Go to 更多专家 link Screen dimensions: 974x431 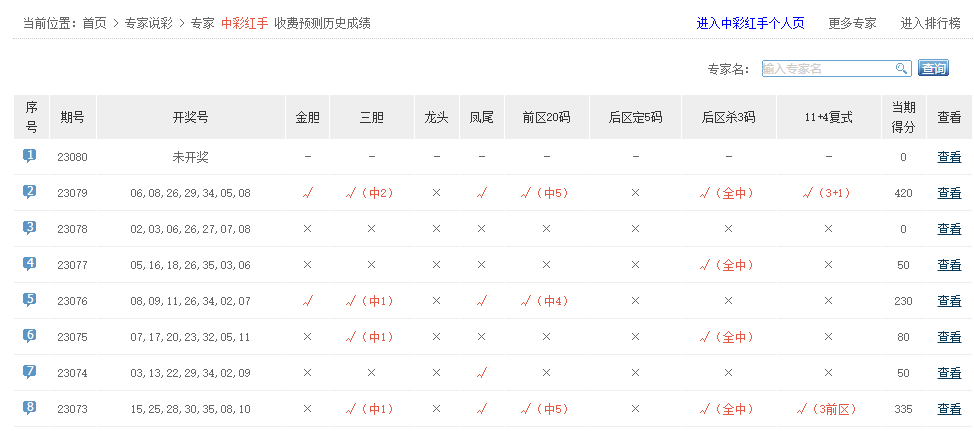tap(852, 23)
